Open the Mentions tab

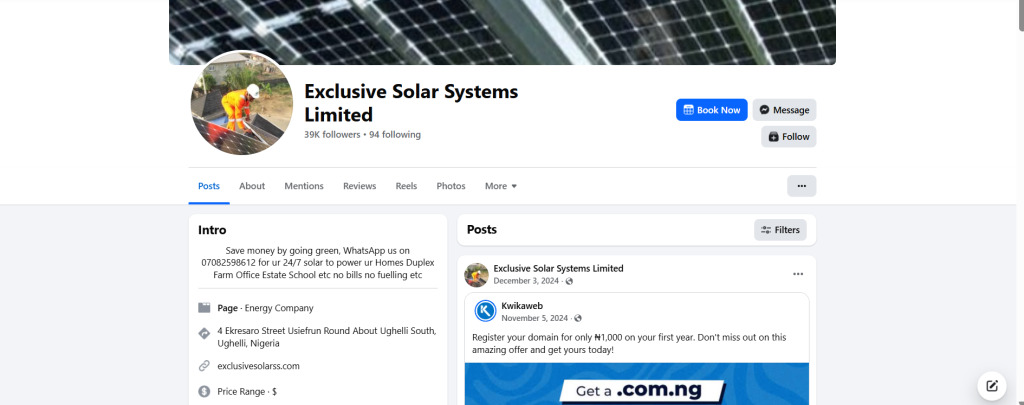coord(304,186)
